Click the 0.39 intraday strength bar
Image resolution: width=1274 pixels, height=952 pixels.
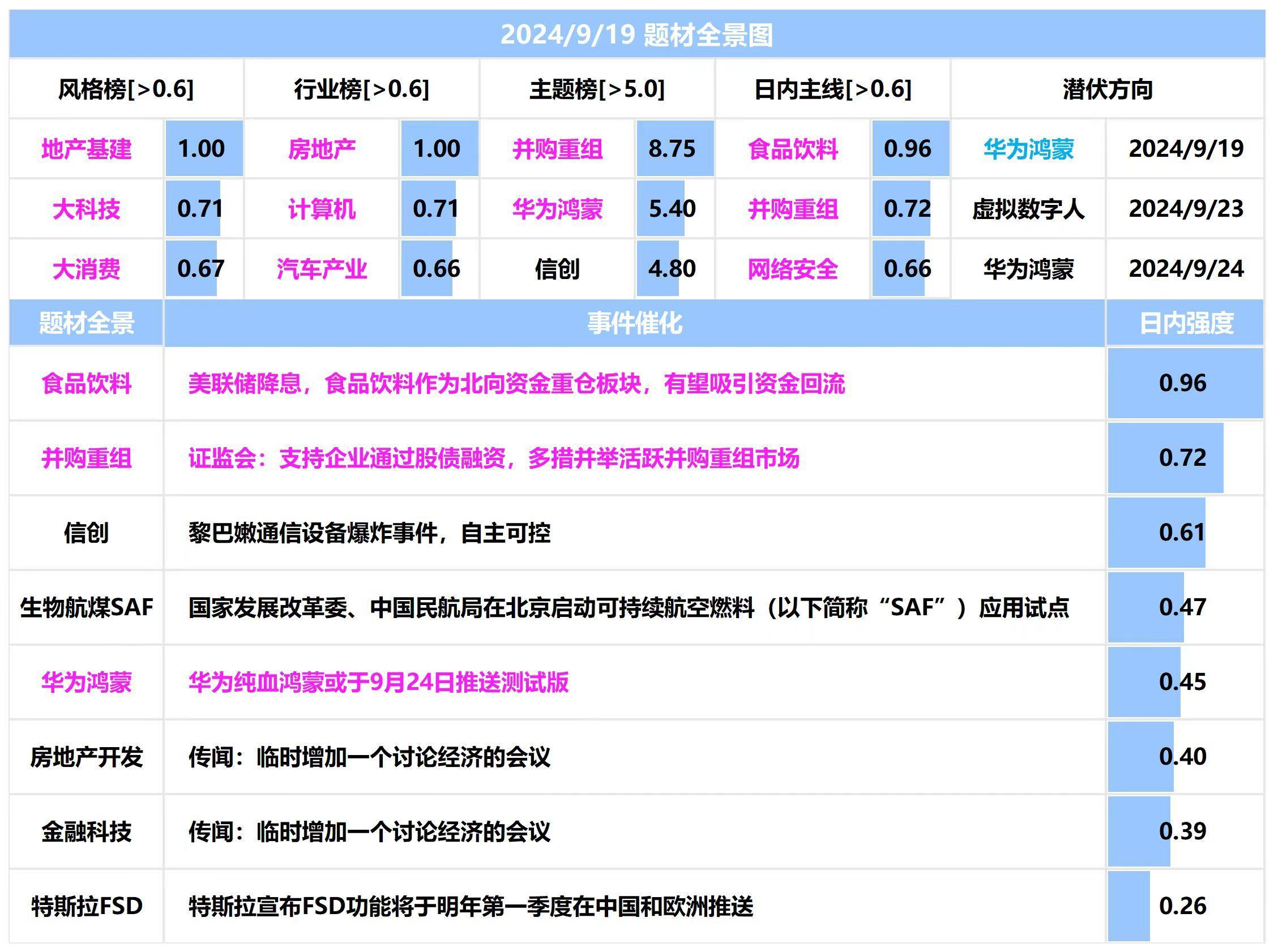[1139, 831]
